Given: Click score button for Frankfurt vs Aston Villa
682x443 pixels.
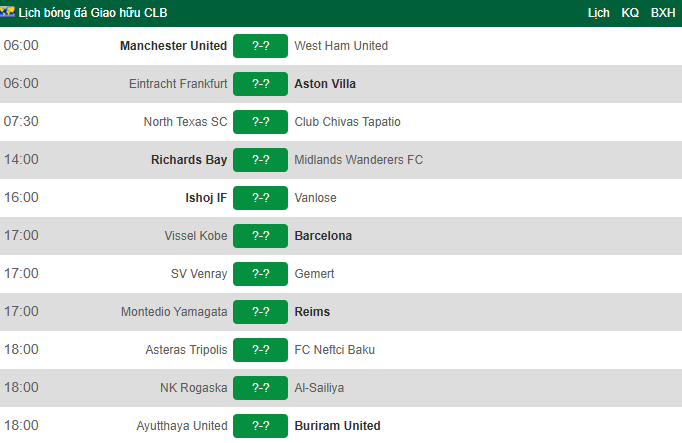Looking at the screenshot, I should (261, 83).
